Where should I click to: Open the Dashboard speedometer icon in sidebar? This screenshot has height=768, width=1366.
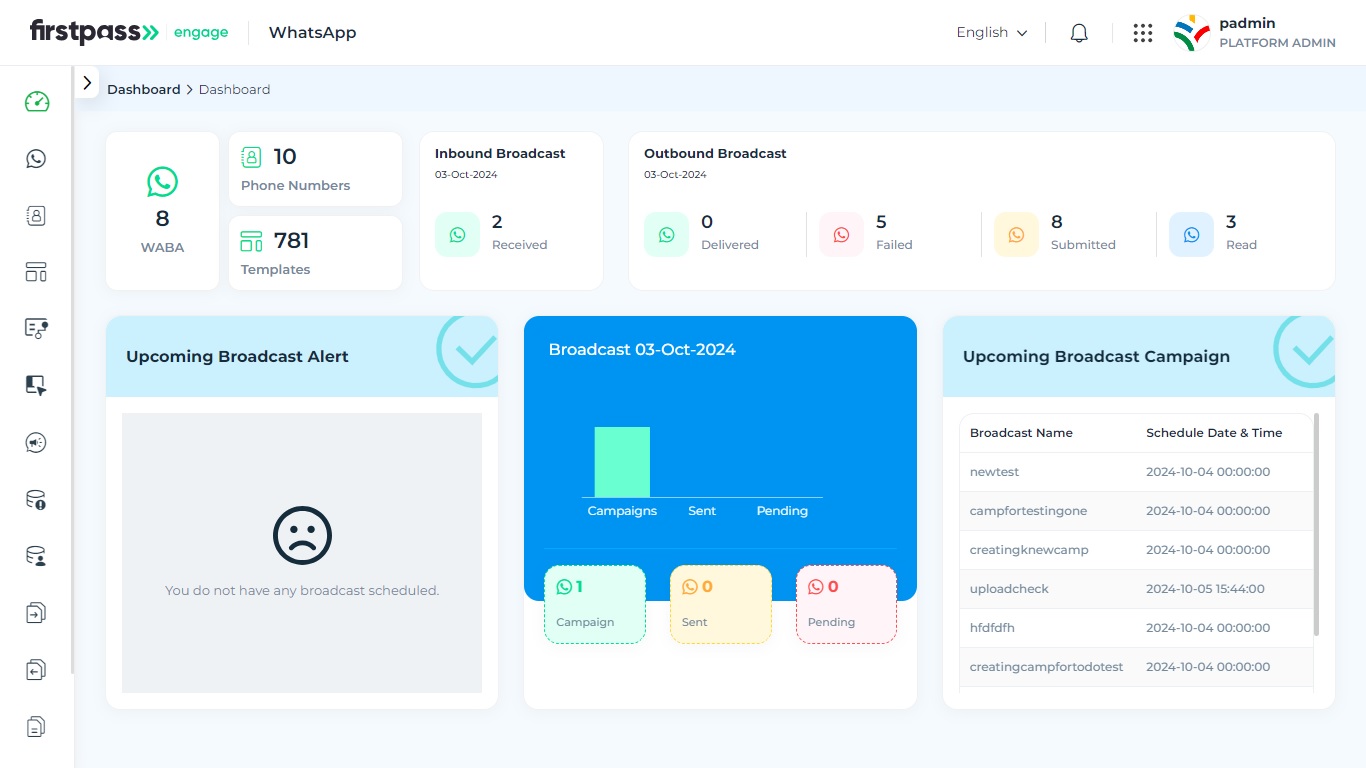36,101
